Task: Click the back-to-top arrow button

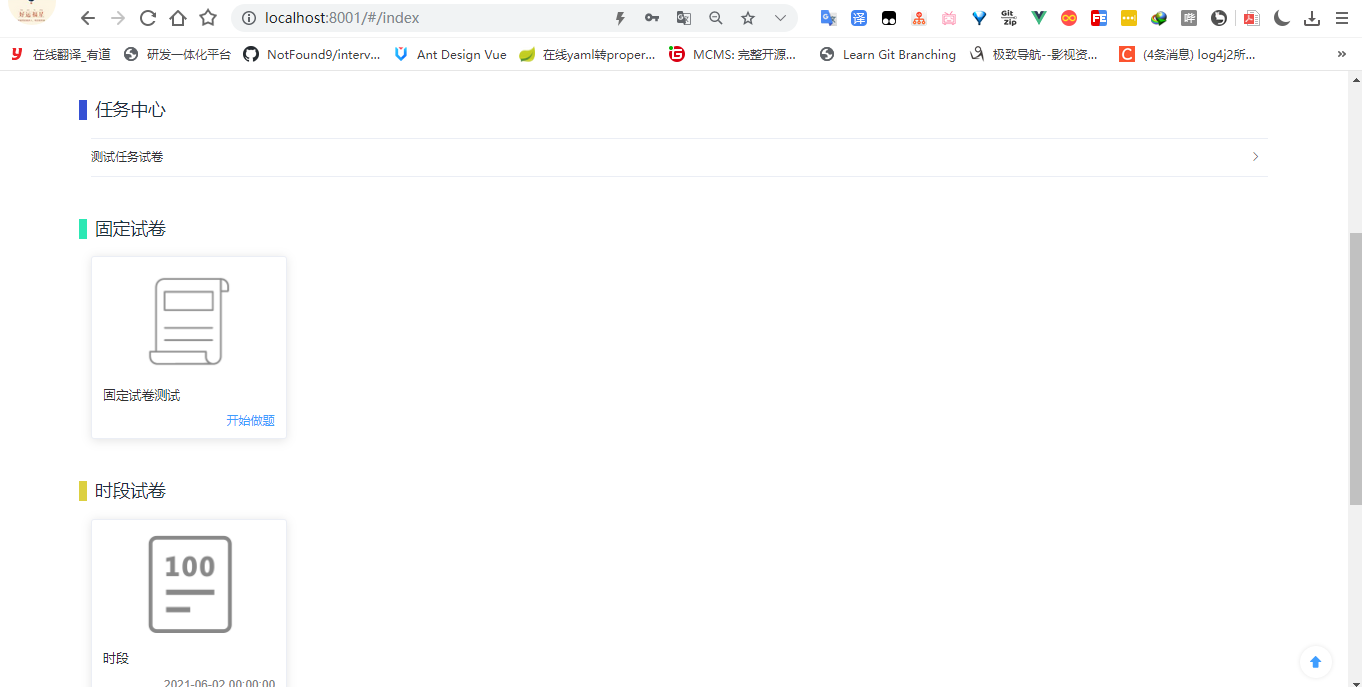Action: [1315, 662]
